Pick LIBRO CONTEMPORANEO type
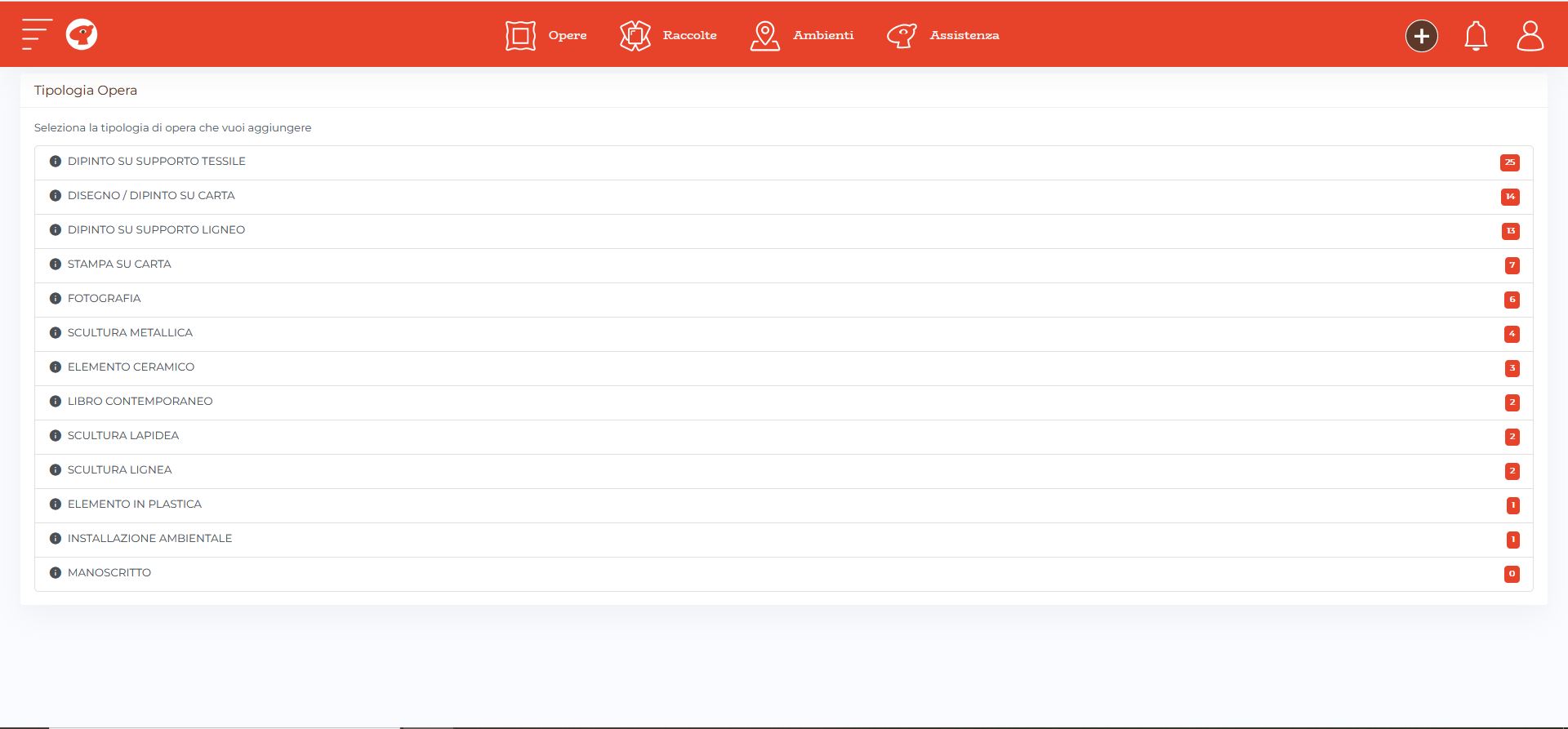 [x=784, y=402]
